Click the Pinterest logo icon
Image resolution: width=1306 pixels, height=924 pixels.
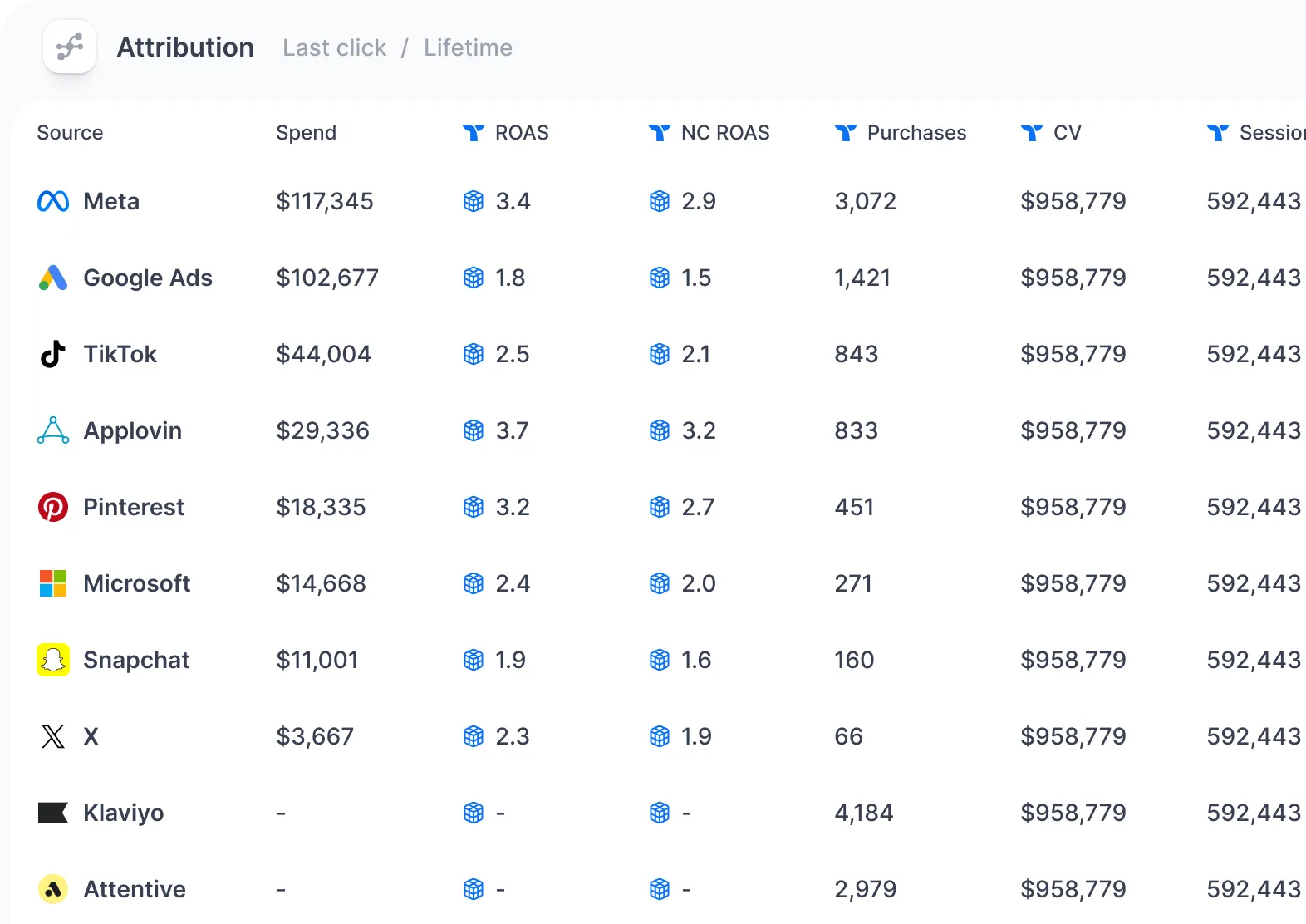tap(53, 507)
